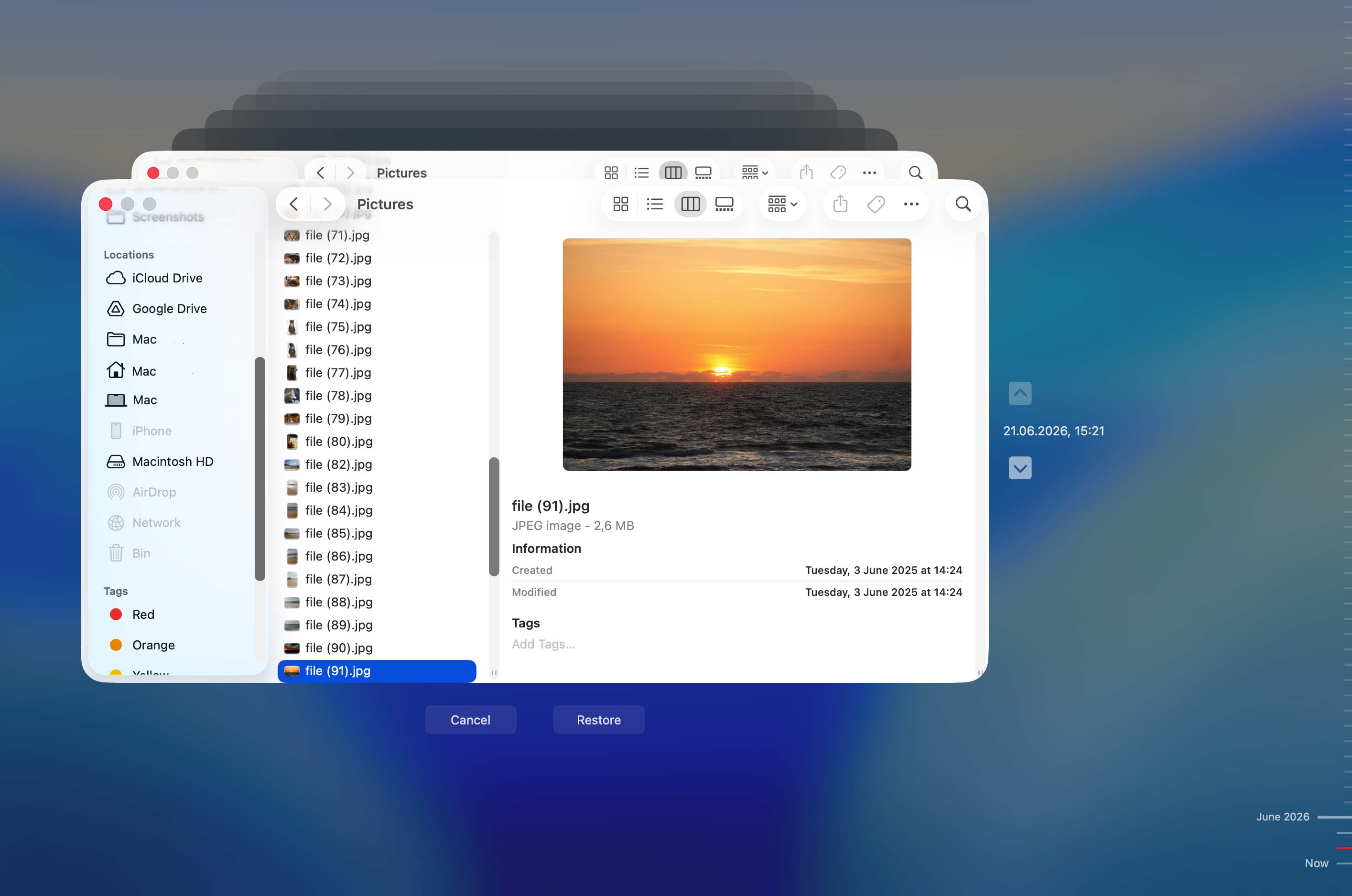Filter by Orange tag
The width and height of the screenshot is (1352, 896).
(x=142, y=645)
